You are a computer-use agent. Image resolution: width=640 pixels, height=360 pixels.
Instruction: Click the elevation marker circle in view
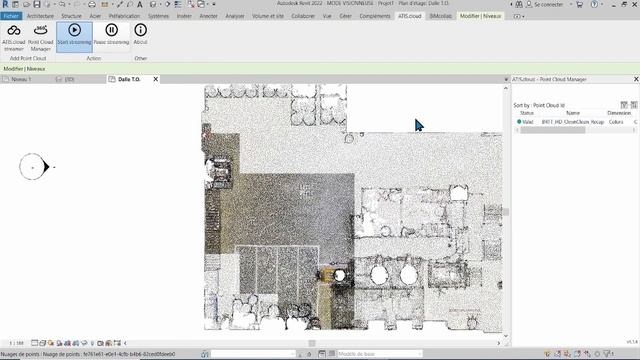tap(33, 167)
